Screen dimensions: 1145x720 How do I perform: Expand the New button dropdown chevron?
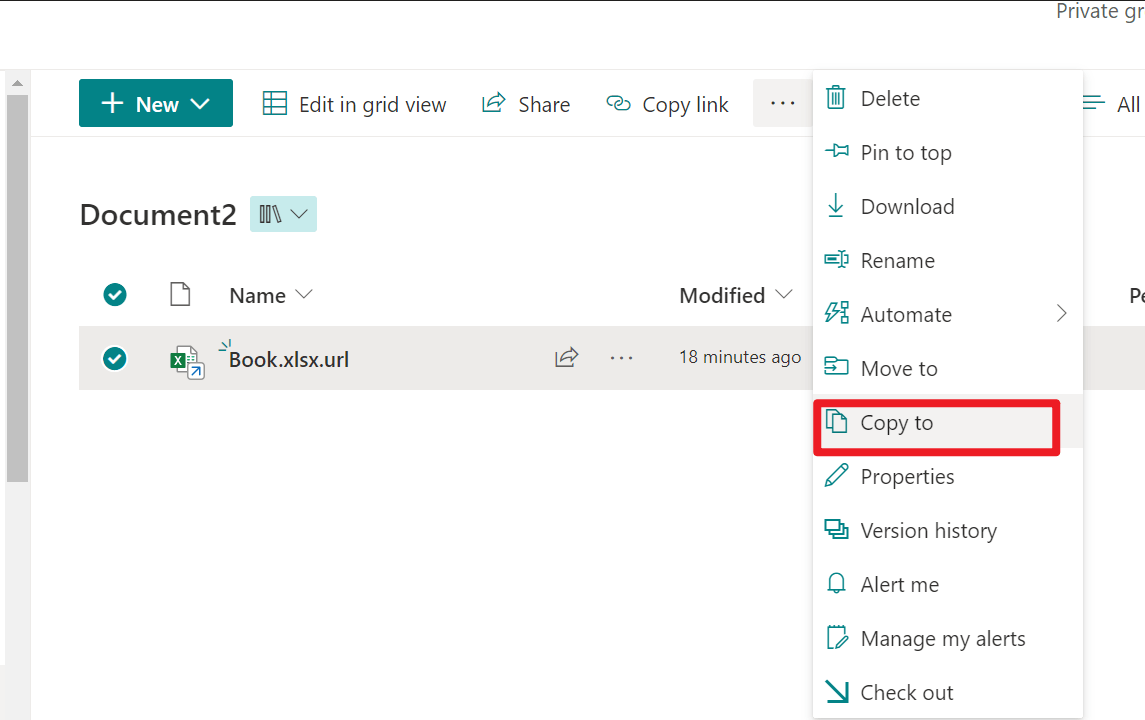(x=201, y=104)
